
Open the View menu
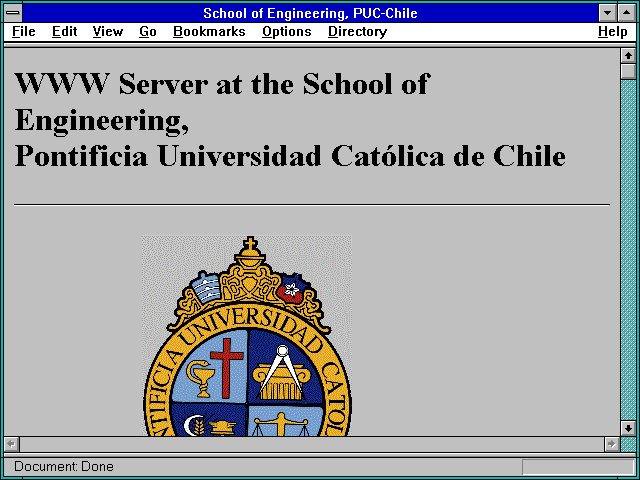[107, 32]
